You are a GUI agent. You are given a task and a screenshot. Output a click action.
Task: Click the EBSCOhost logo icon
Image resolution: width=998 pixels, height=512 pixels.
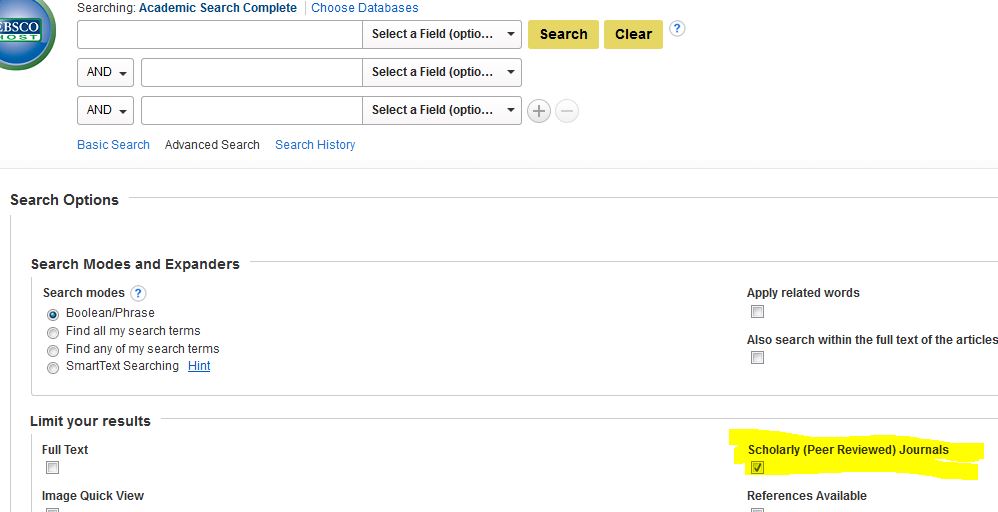click(22, 30)
